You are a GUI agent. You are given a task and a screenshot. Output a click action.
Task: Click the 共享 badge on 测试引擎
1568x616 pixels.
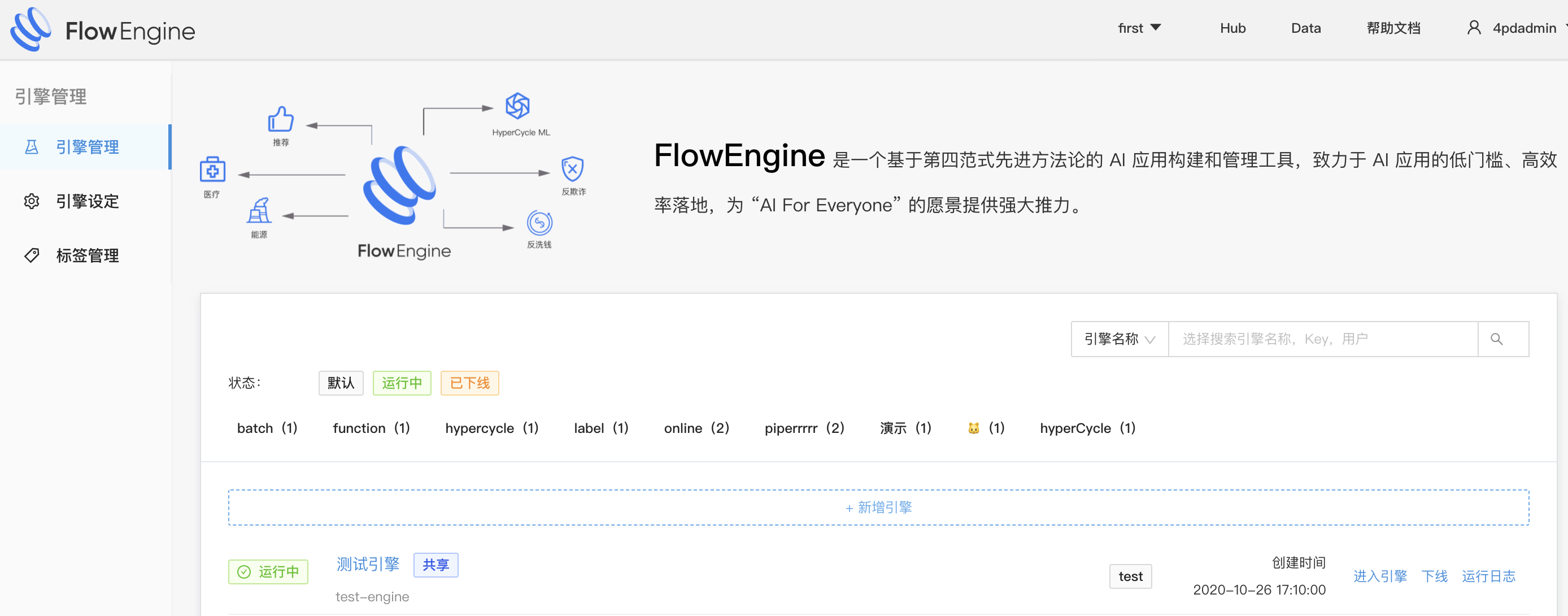[436, 565]
